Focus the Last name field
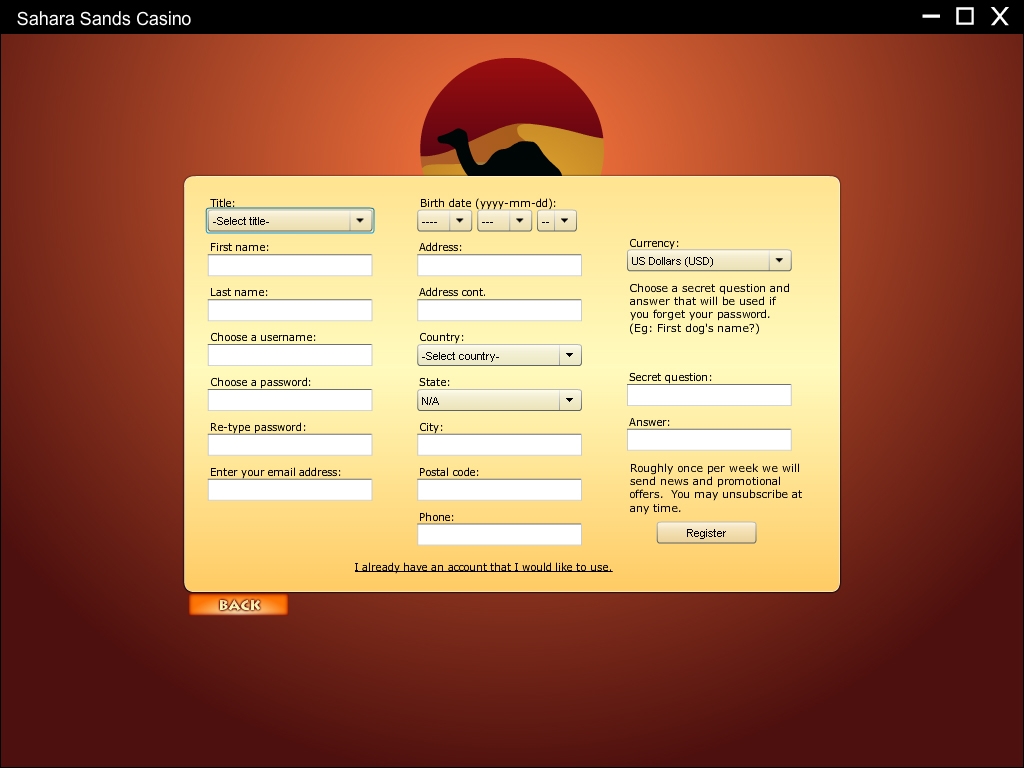 [290, 310]
